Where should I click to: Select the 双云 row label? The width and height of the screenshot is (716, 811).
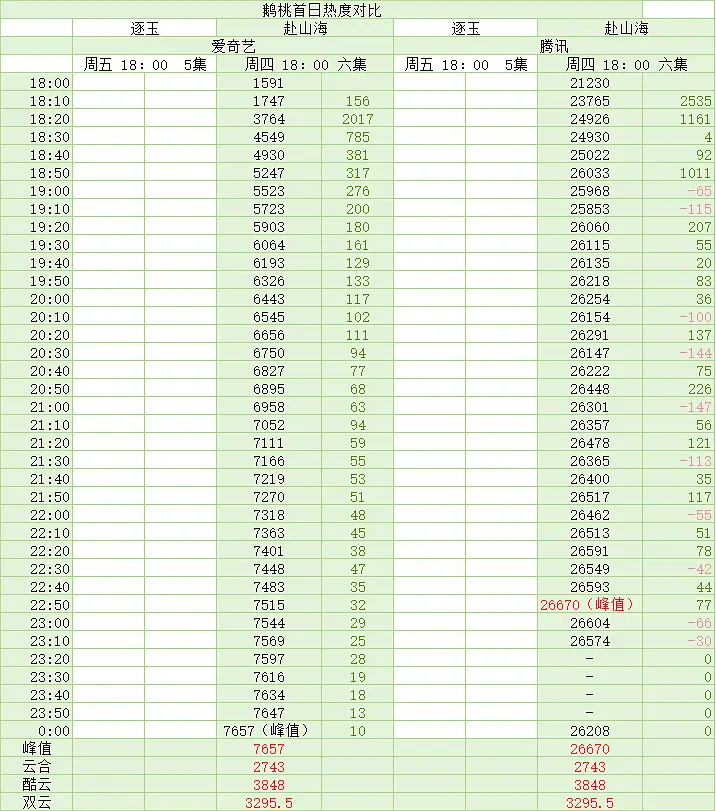click(37, 803)
